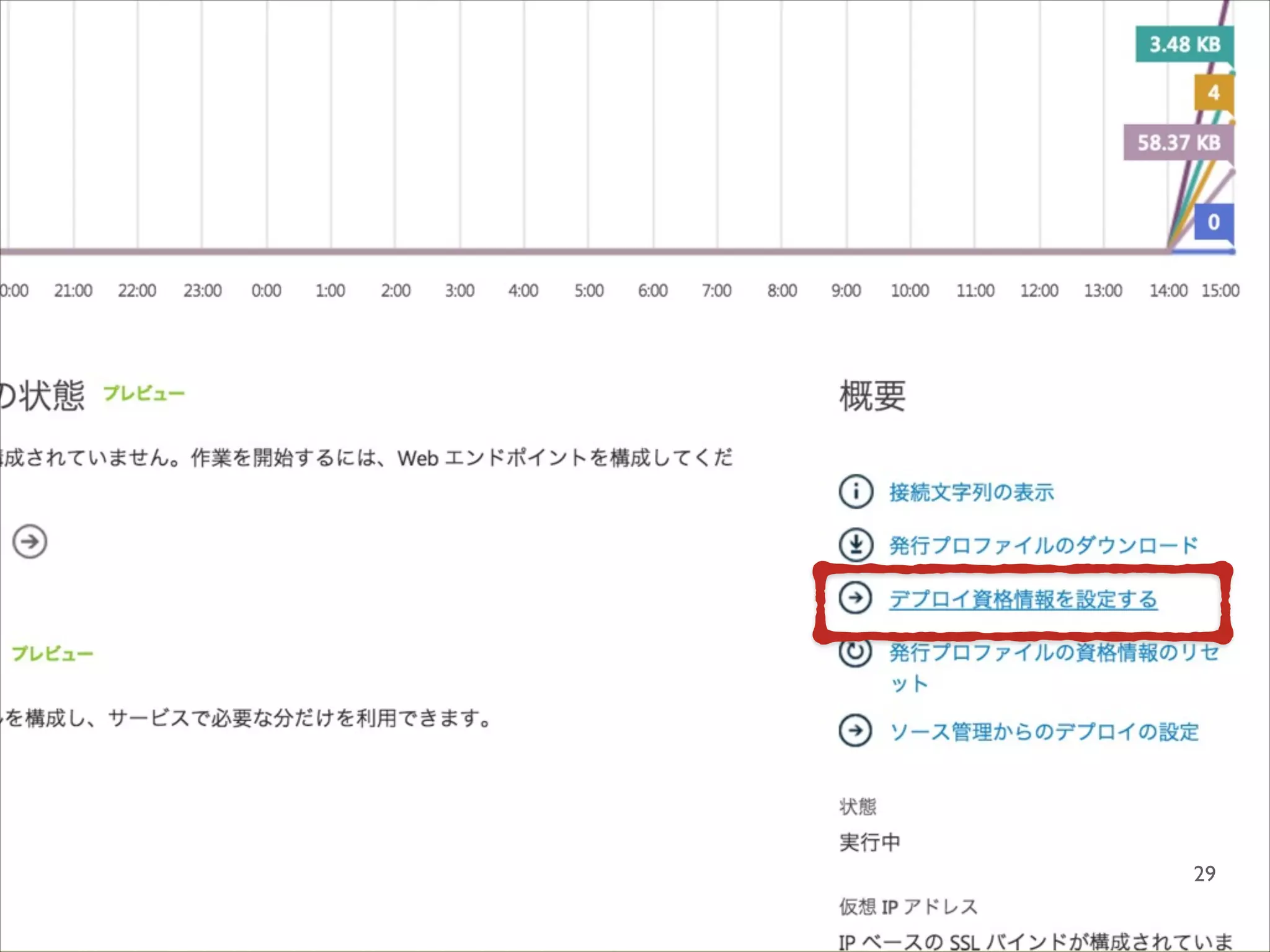Click the info icon beside 接続文字列の表示
1270x952 pixels.
click(856, 491)
